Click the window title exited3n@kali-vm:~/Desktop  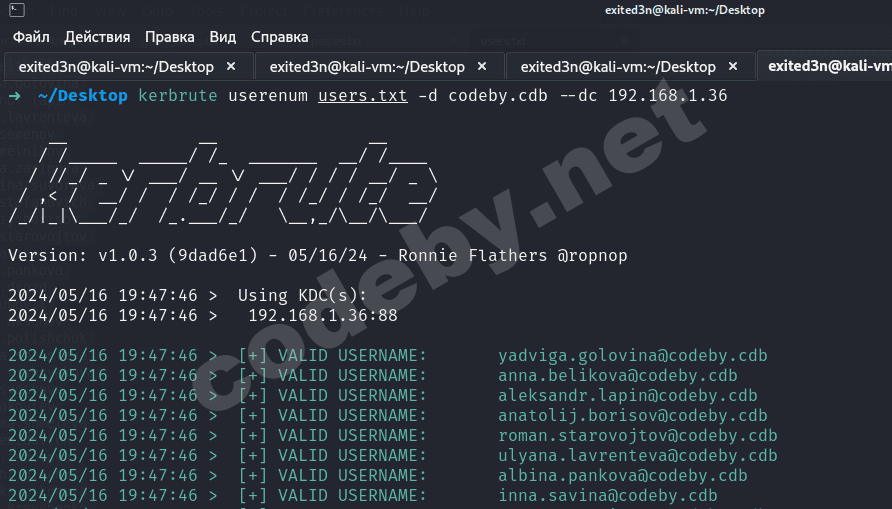click(684, 10)
